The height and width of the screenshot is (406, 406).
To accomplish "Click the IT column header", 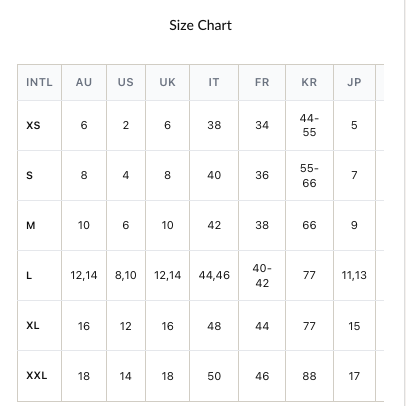I will 214,82.
